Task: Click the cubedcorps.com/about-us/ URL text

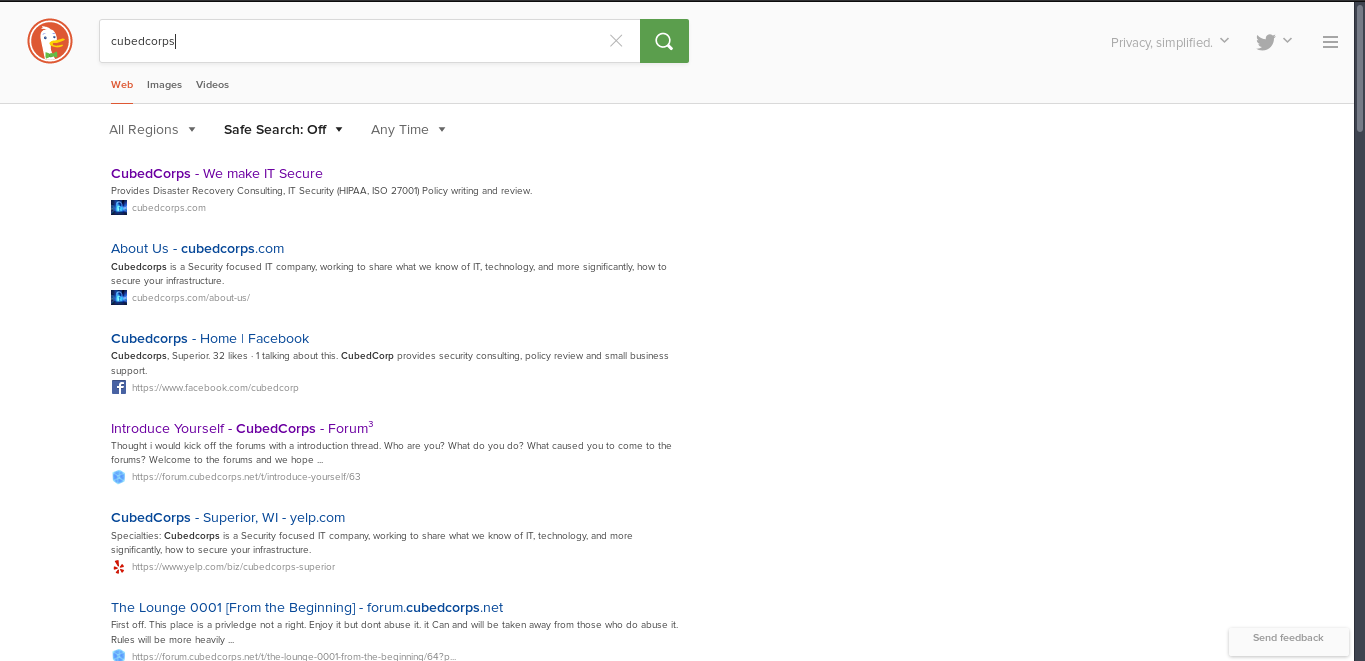Action: coord(191,298)
